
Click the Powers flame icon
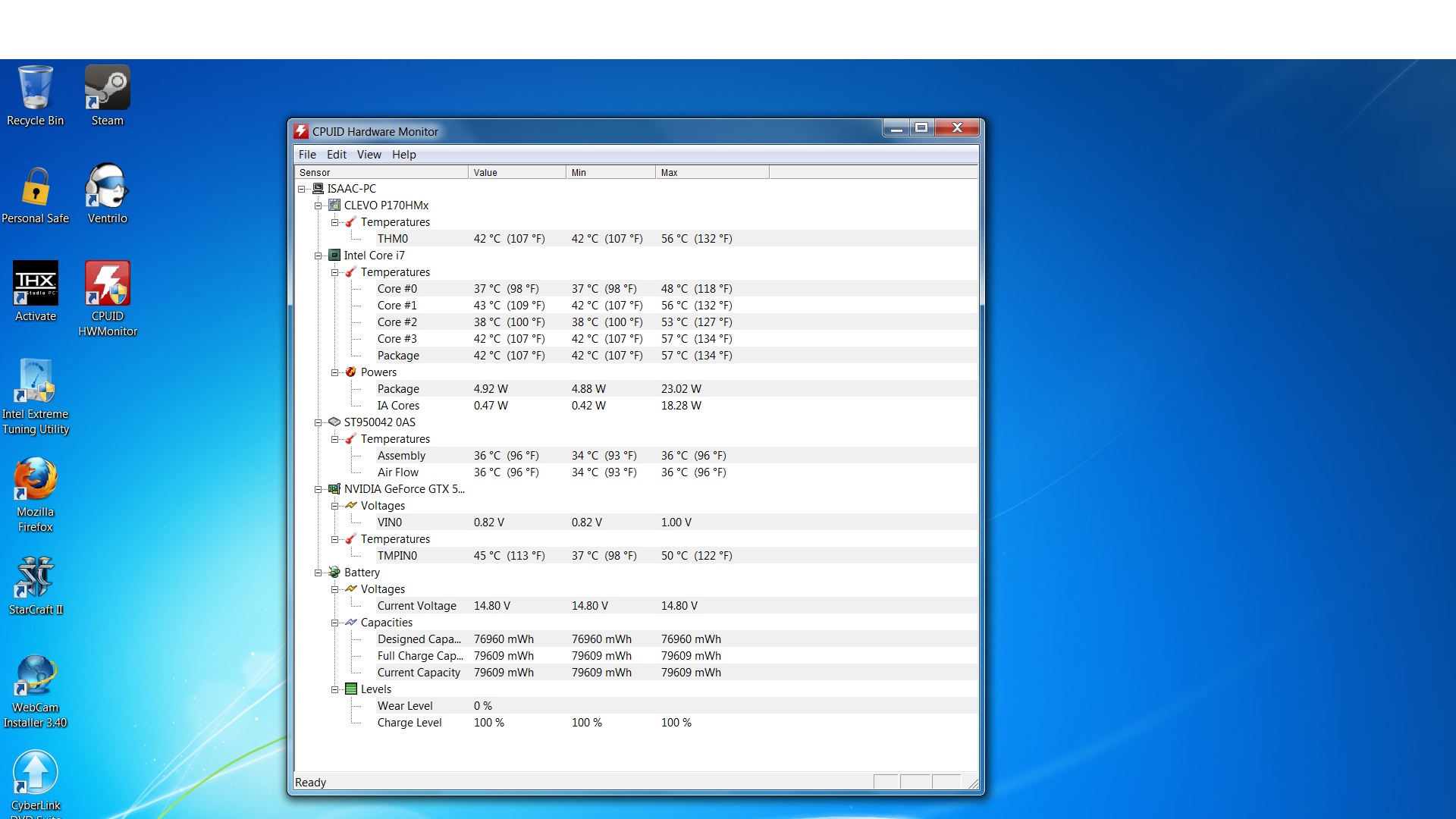(x=351, y=372)
